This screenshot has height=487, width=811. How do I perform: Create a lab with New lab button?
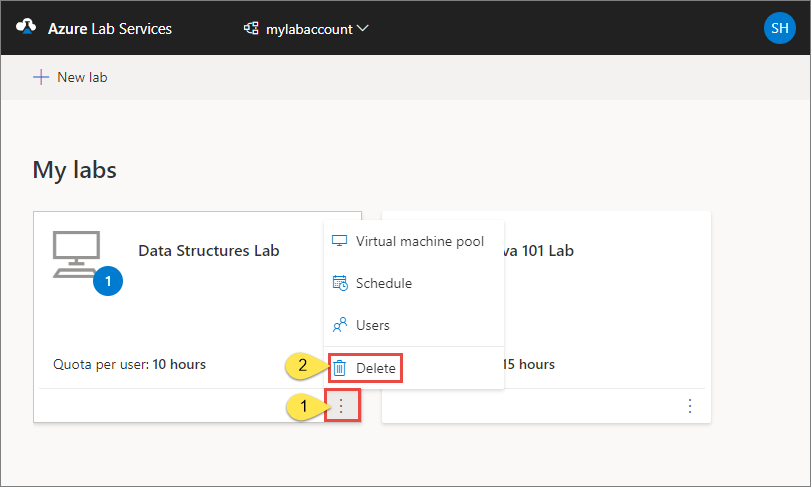tap(70, 78)
